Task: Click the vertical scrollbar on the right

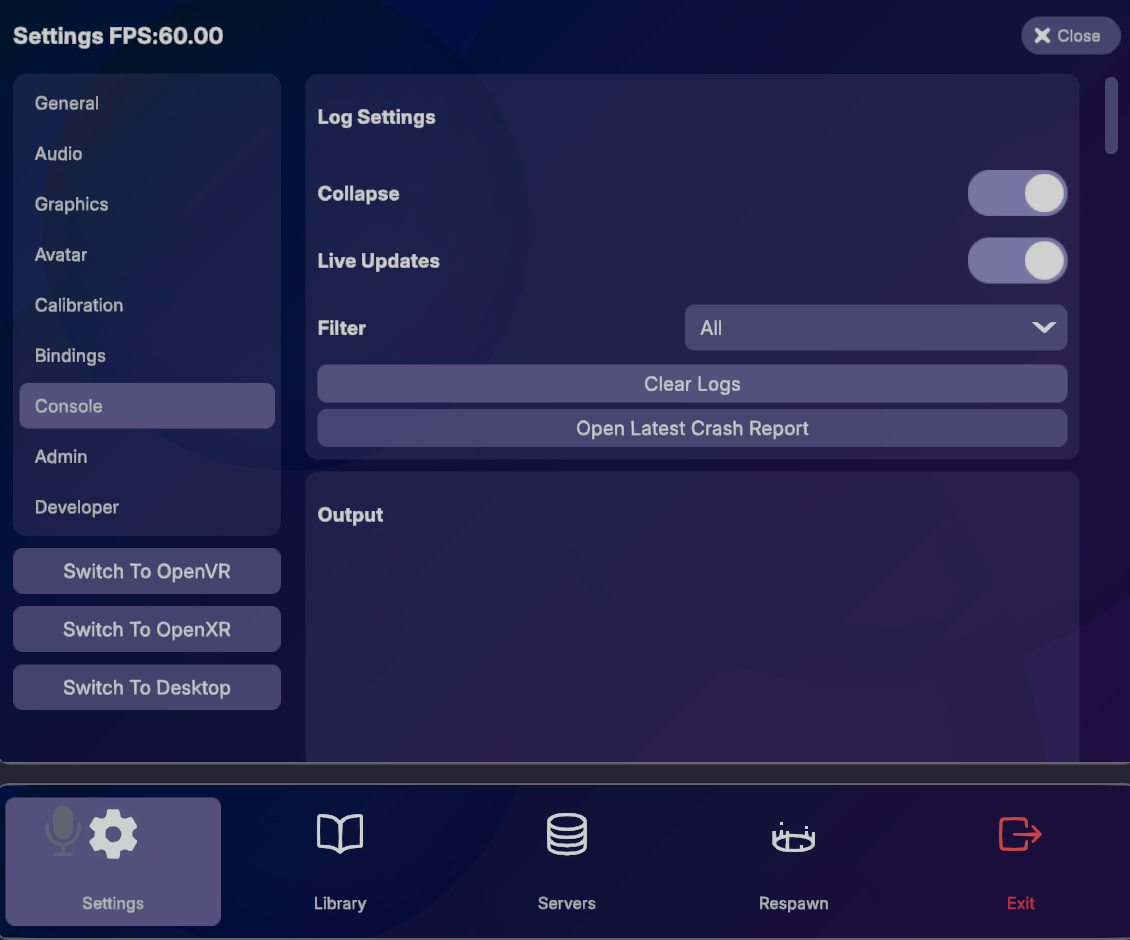Action: click(x=1111, y=115)
